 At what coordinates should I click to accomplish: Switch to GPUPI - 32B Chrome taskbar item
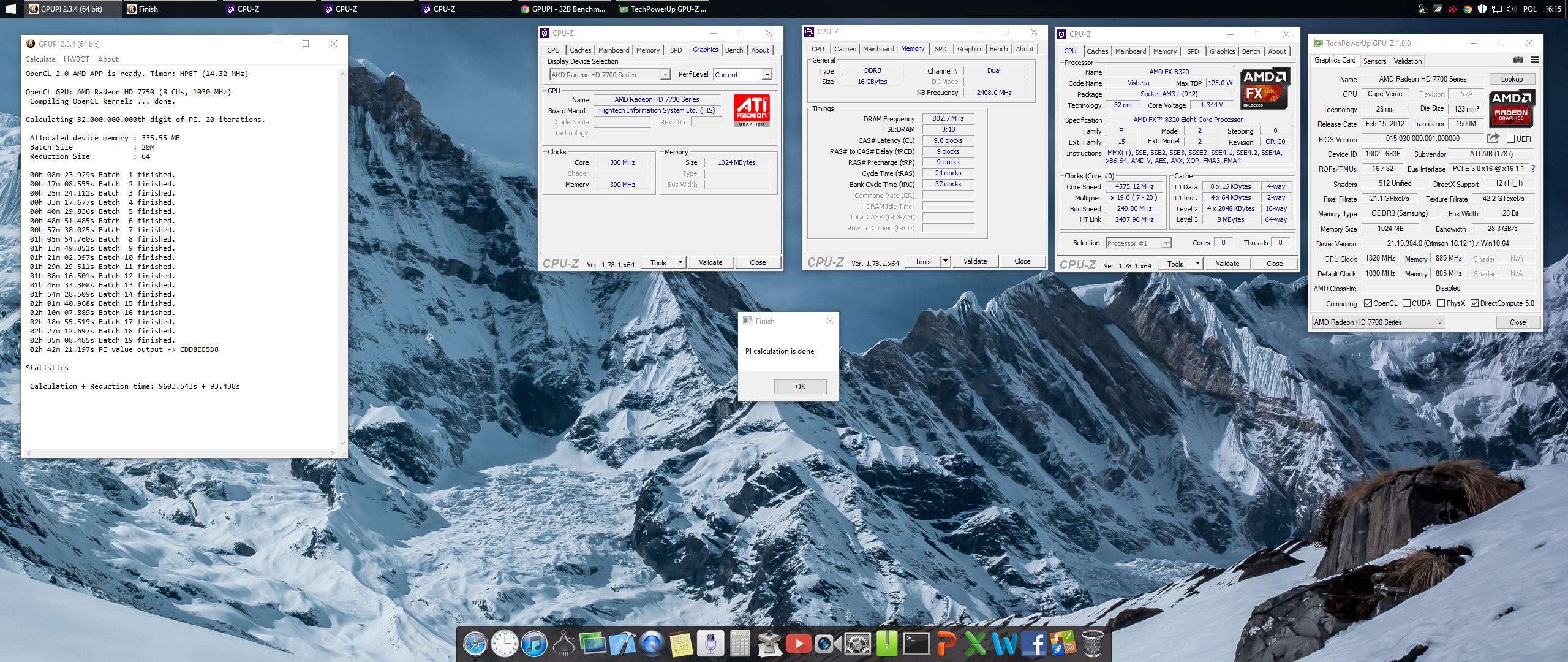pyautogui.click(x=563, y=9)
